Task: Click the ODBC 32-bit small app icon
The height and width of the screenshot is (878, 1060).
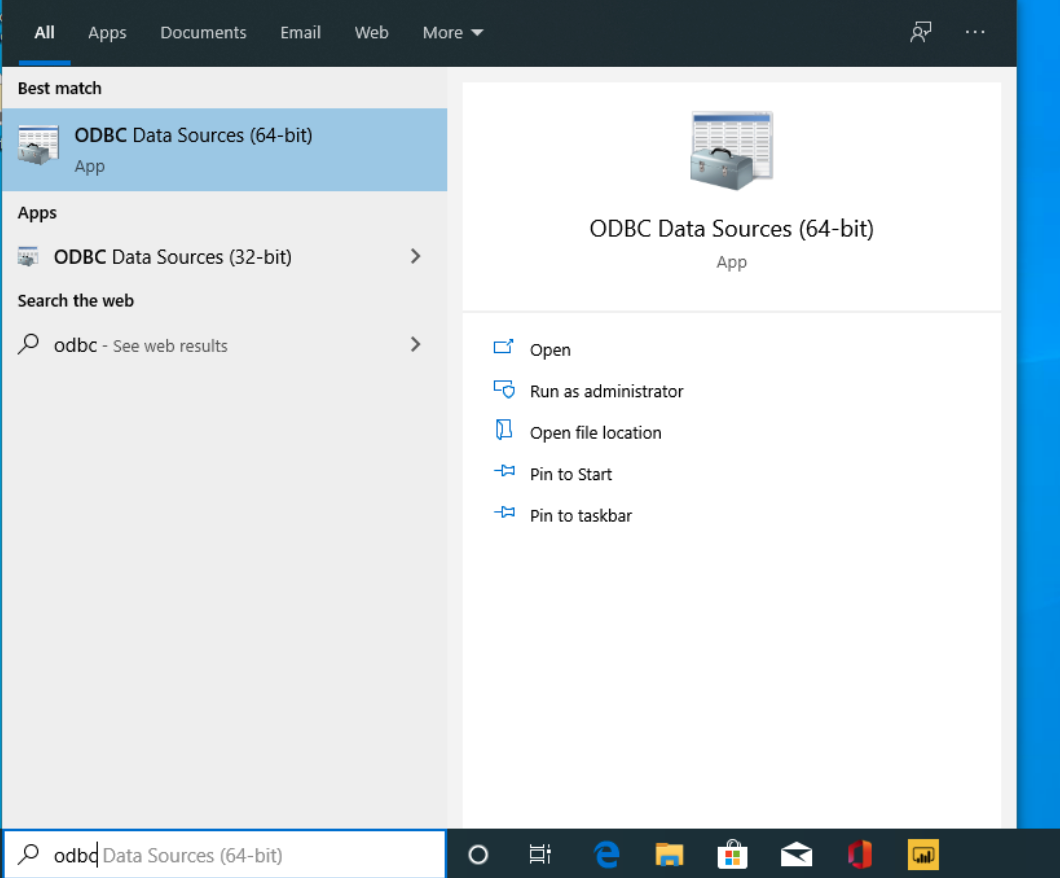Action: tap(28, 257)
